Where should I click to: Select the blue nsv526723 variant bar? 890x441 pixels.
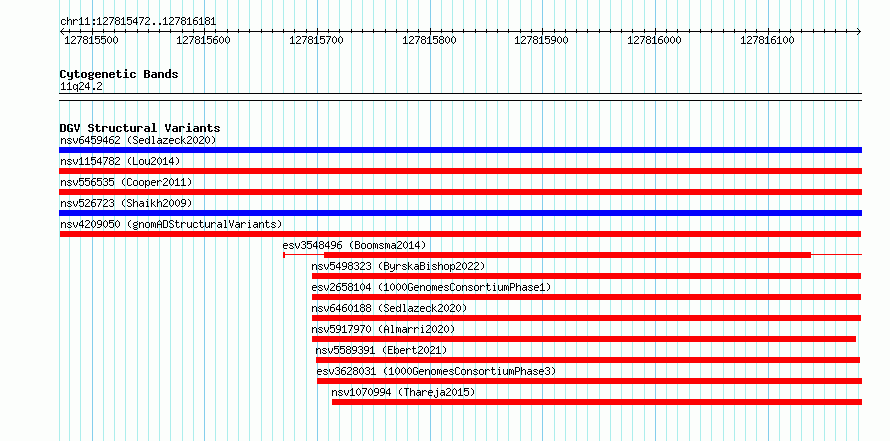[460, 213]
